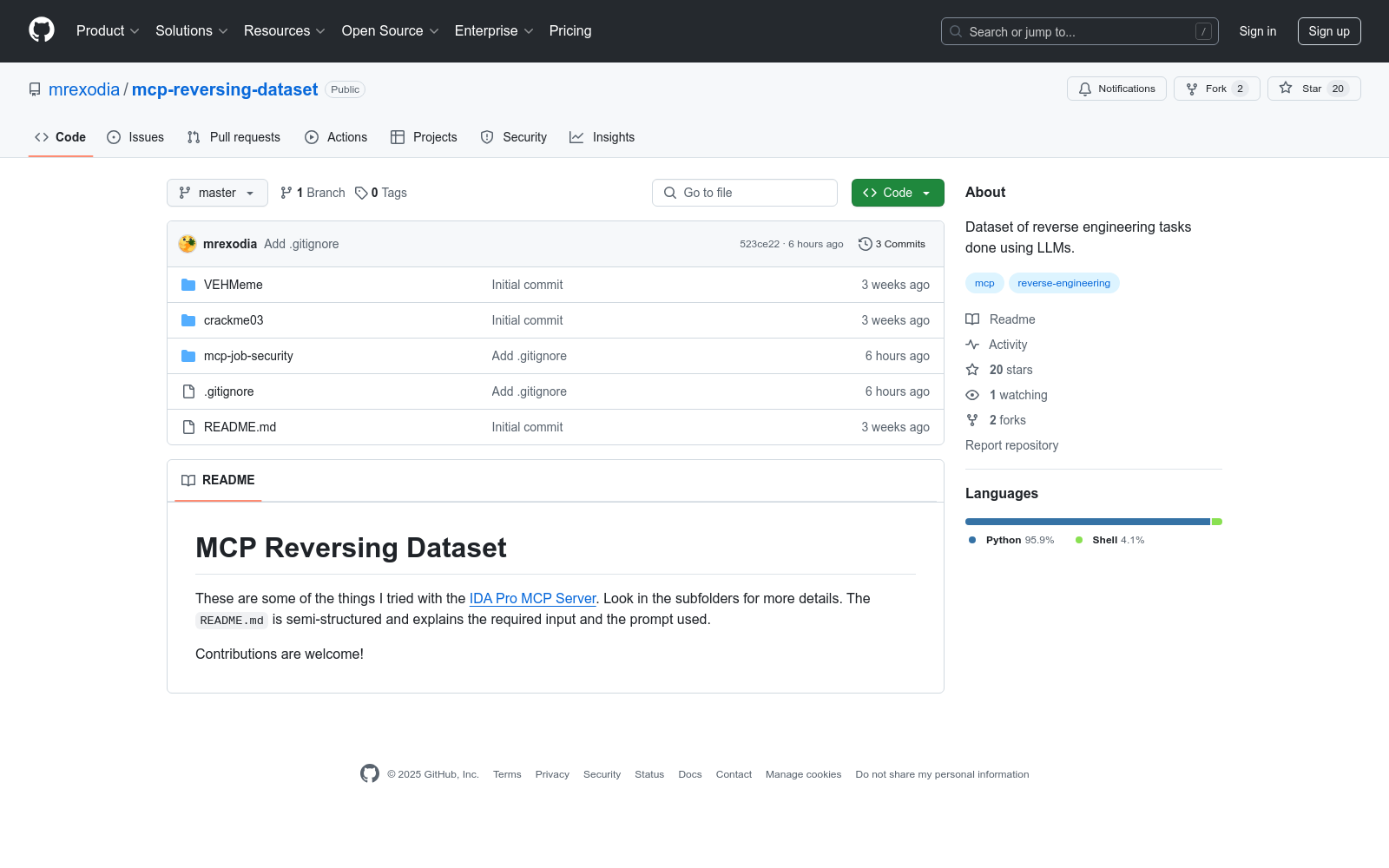This screenshot has height=868, width=1389.
Task: Click the Star icon
Action: tap(1286, 89)
